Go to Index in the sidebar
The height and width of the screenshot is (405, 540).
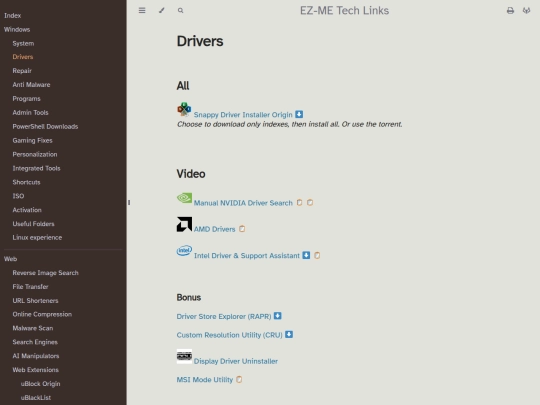[x=12, y=15]
